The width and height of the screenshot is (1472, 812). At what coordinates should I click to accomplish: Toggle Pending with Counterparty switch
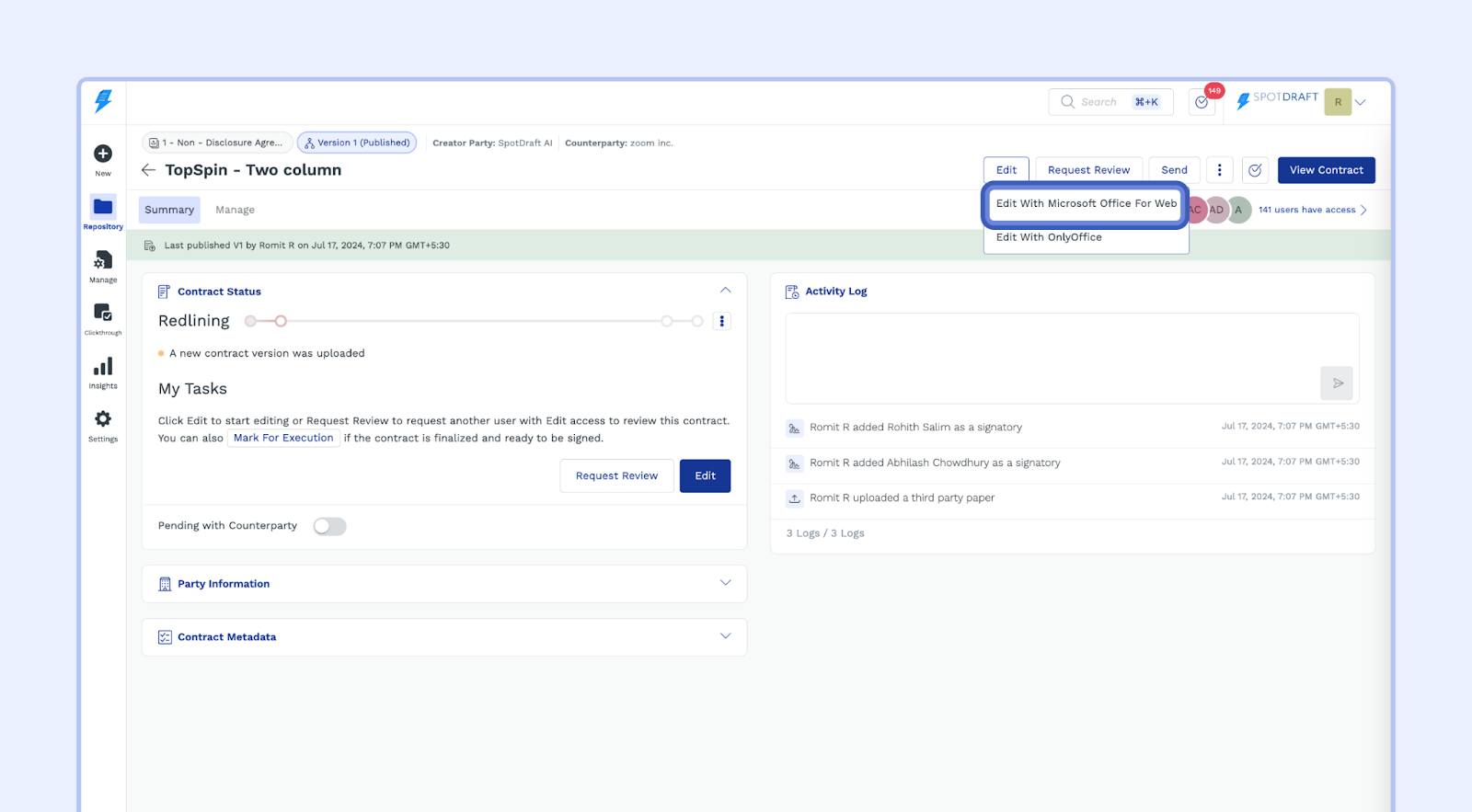tap(329, 526)
